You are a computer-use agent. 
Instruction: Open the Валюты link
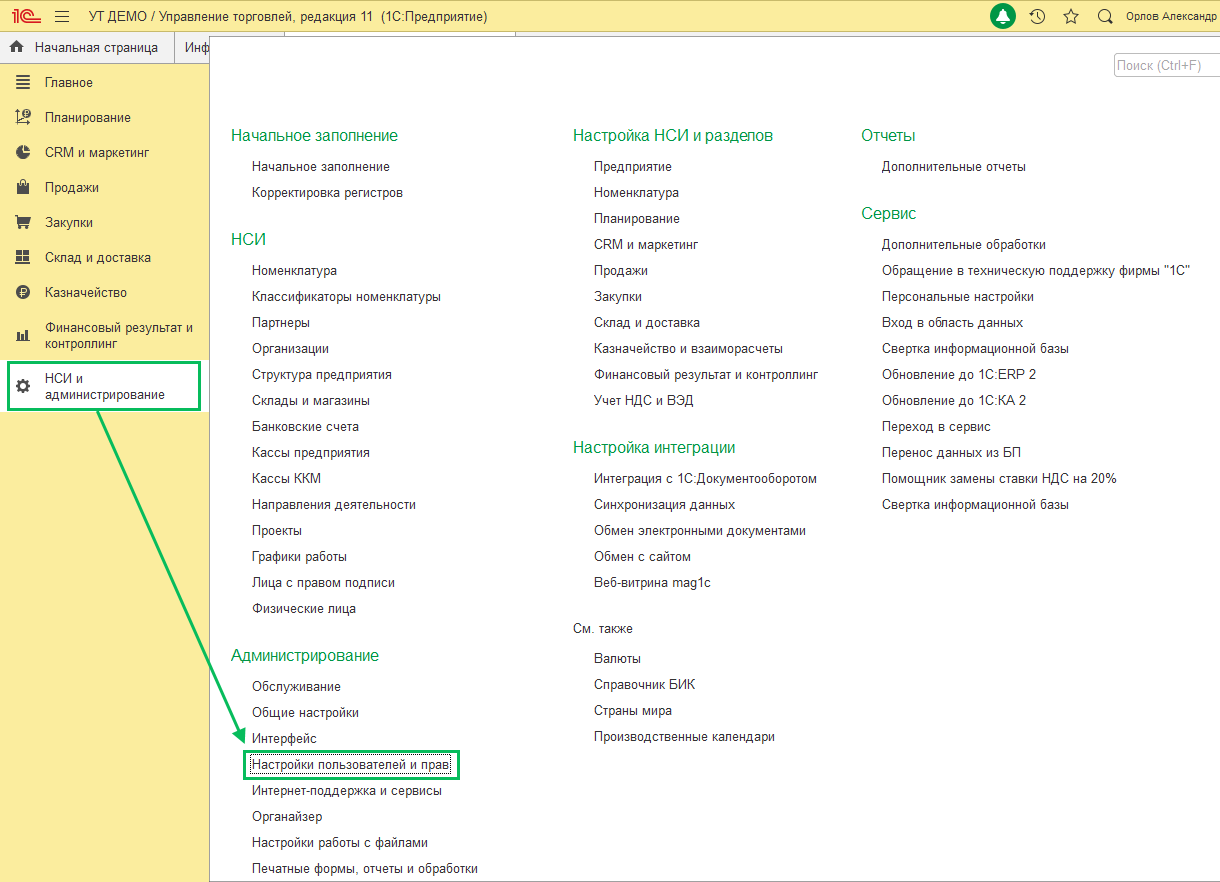(x=617, y=658)
